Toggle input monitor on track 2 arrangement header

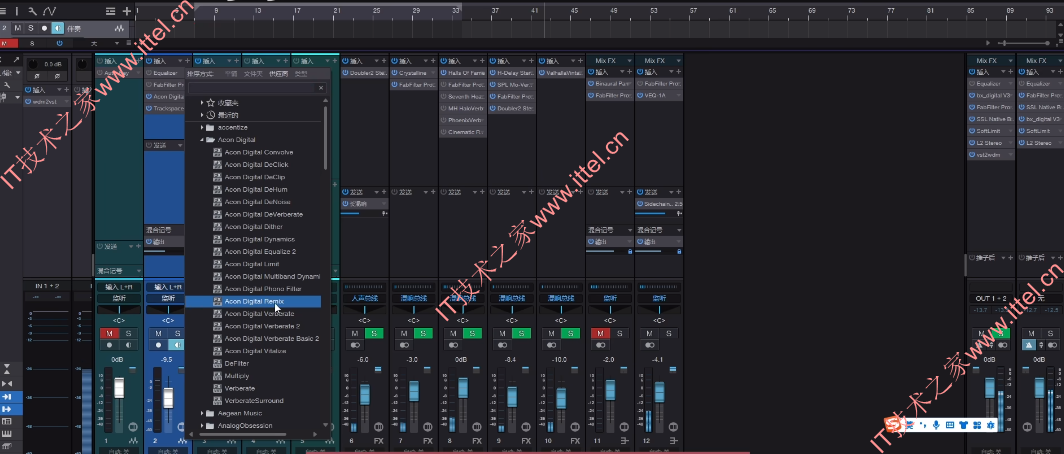[58, 28]
